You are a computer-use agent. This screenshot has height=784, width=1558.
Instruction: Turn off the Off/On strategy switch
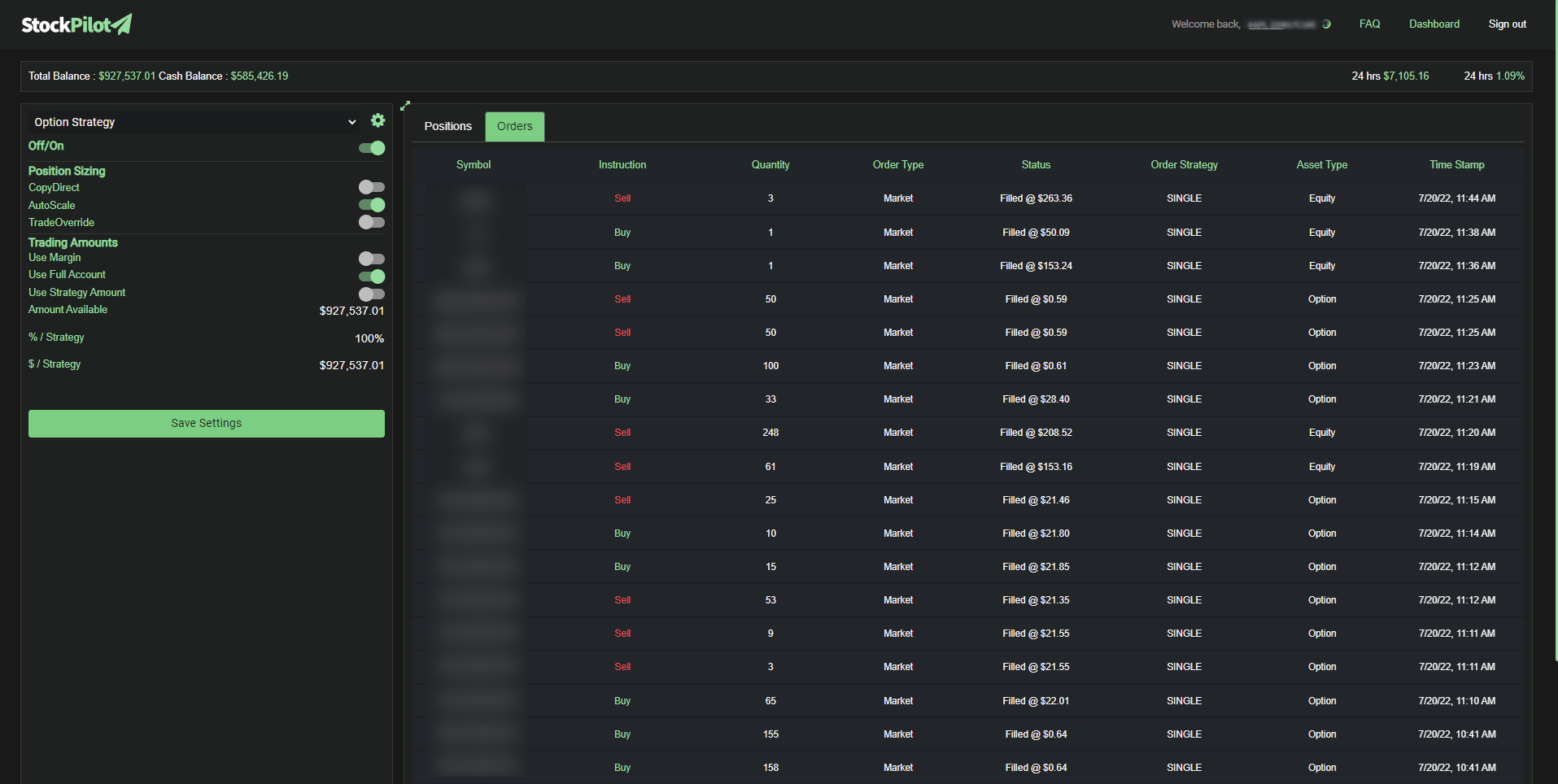click(371, 148)
